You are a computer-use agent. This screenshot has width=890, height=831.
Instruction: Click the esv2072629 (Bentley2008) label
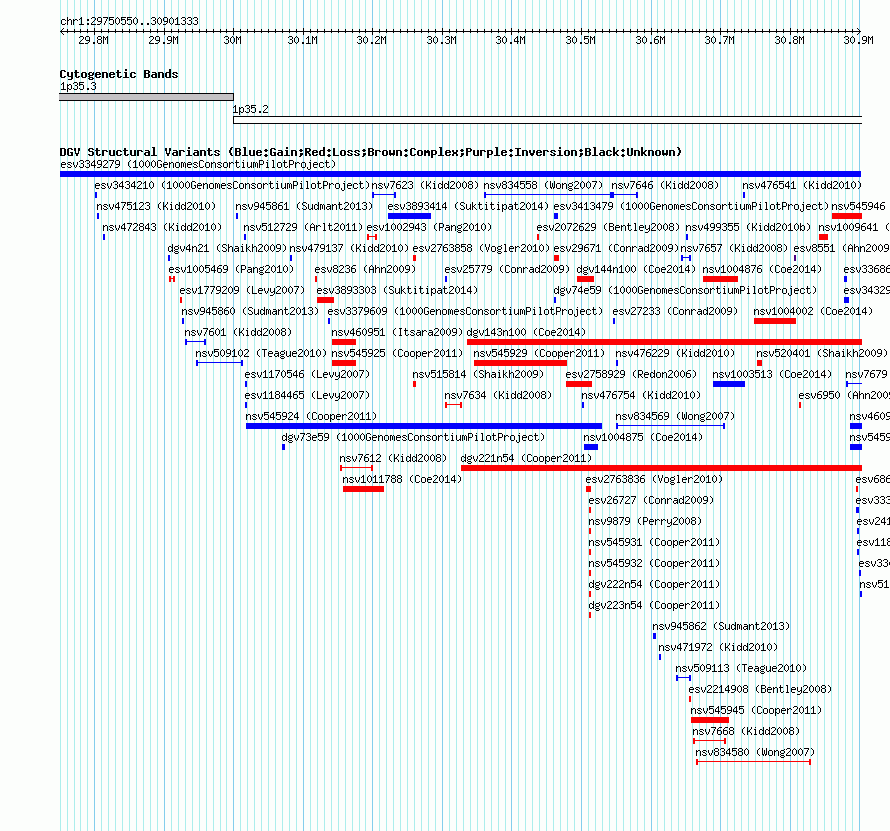point(608,227)
